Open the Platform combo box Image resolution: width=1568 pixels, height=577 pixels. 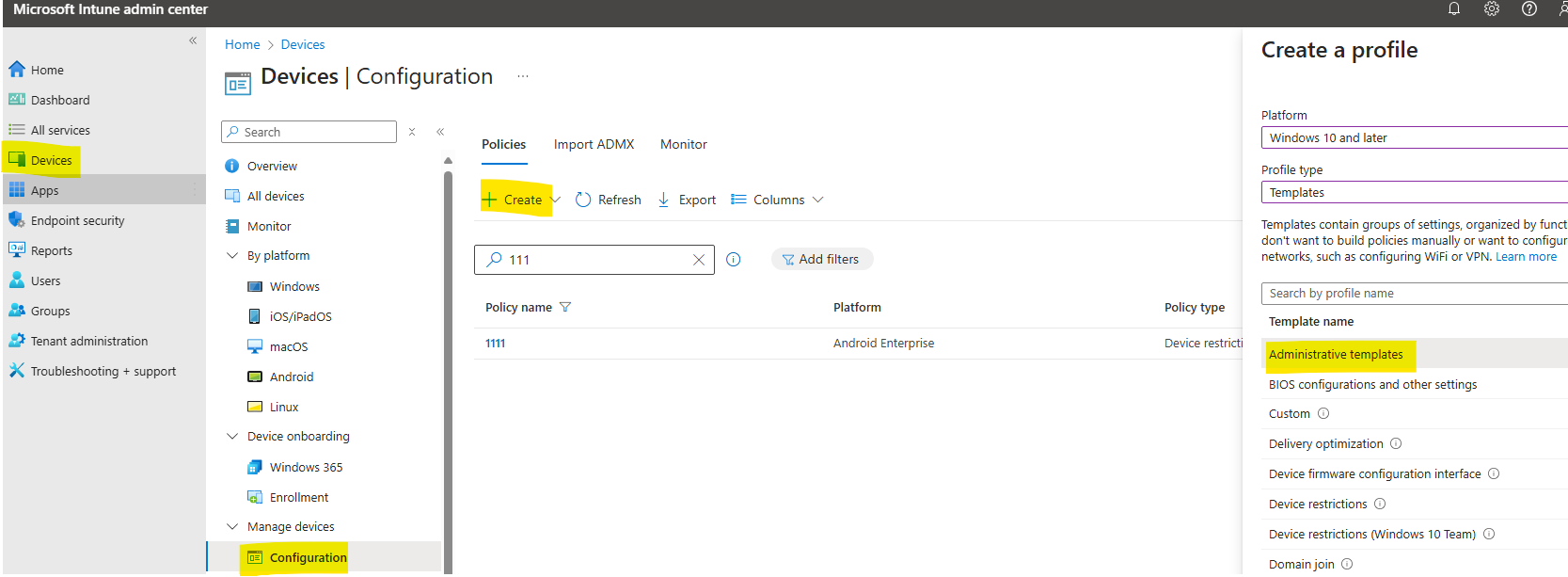[x=1414, y=137]
